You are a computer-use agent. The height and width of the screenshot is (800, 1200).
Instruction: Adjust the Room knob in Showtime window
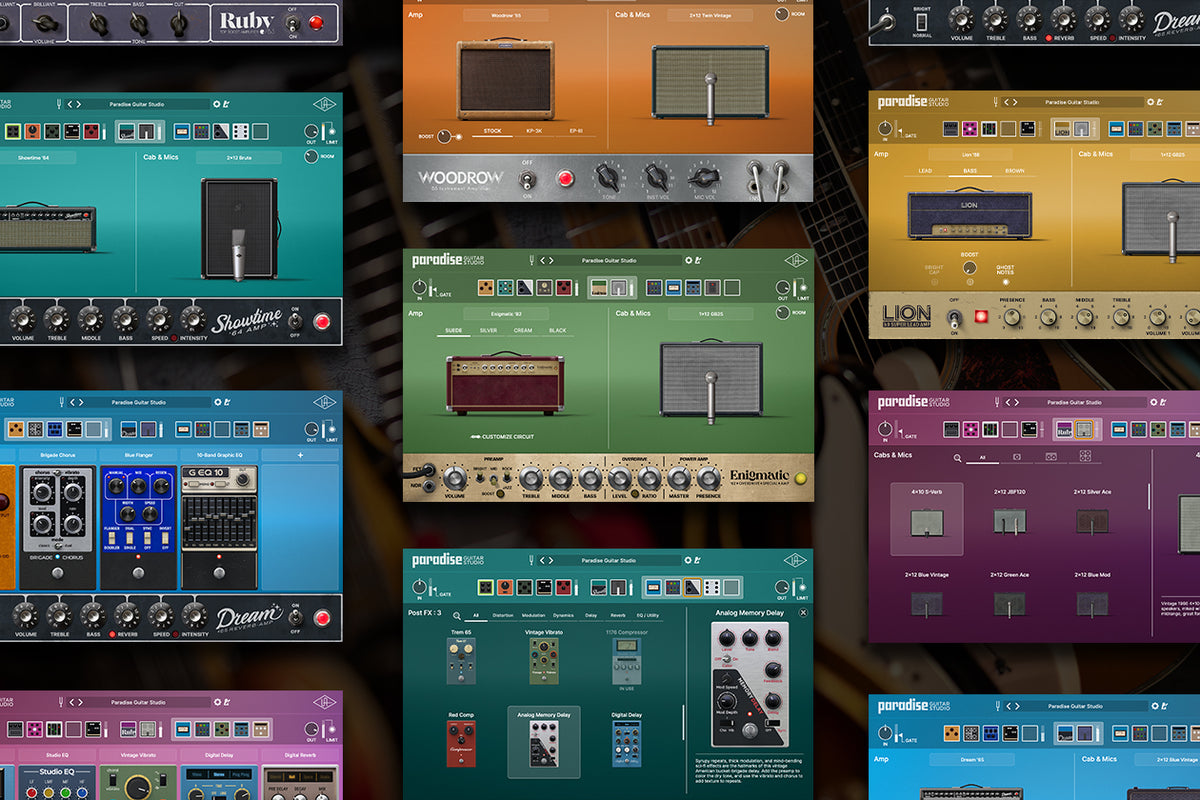(309, 157)
